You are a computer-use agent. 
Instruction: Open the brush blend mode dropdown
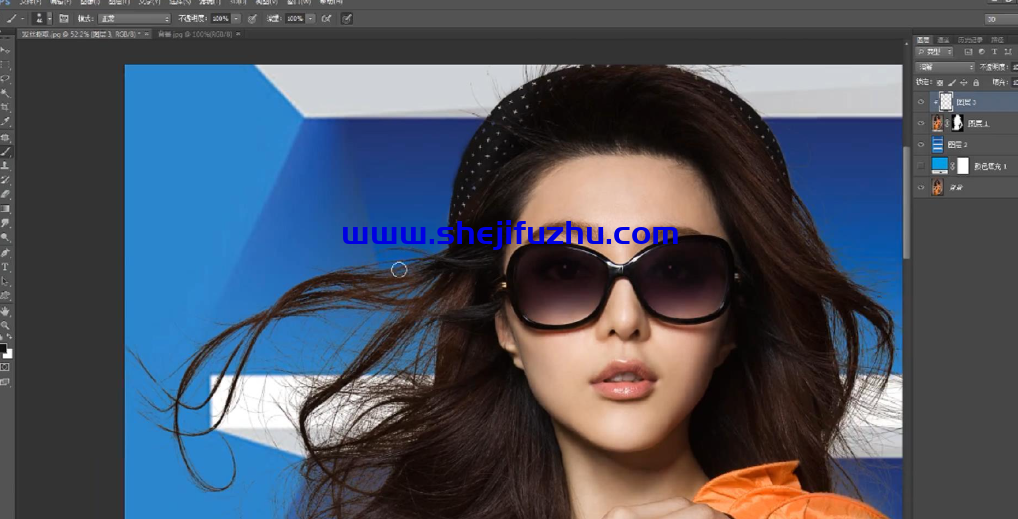pyautogui.click(x=134, y=18)
